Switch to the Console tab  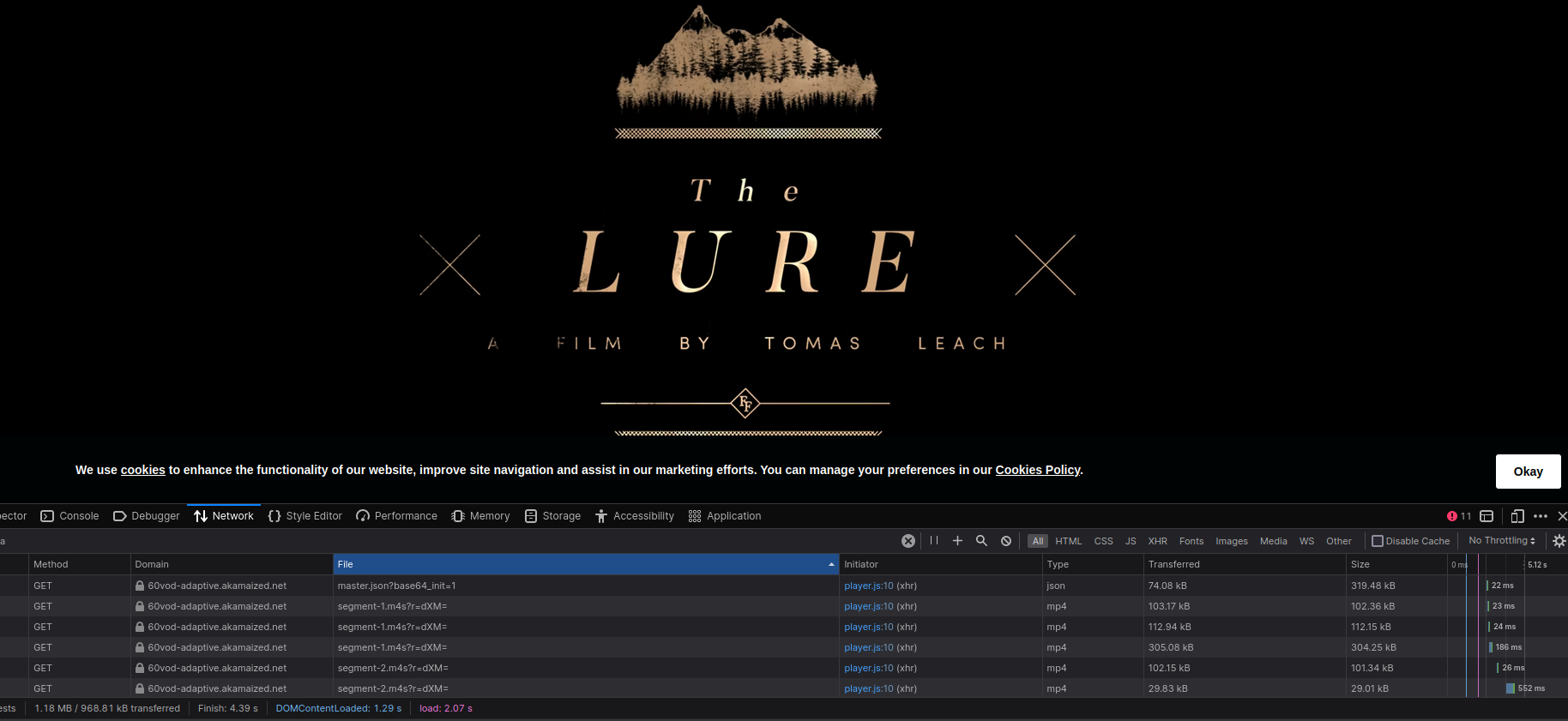click(x=70, y=516)
